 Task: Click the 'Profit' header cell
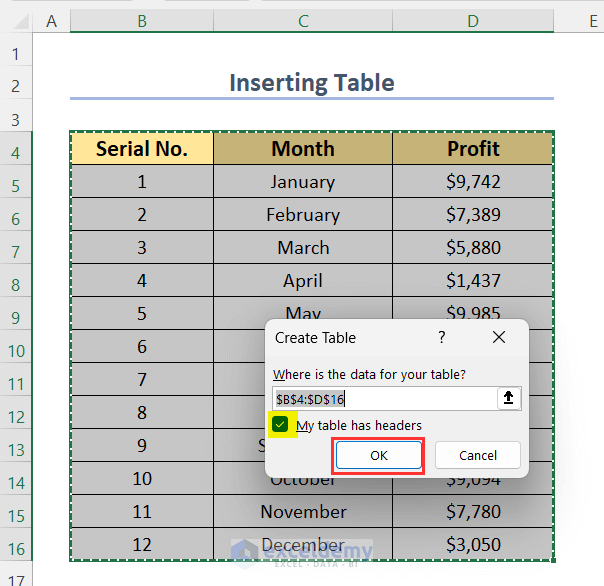[x=473, y=149]
